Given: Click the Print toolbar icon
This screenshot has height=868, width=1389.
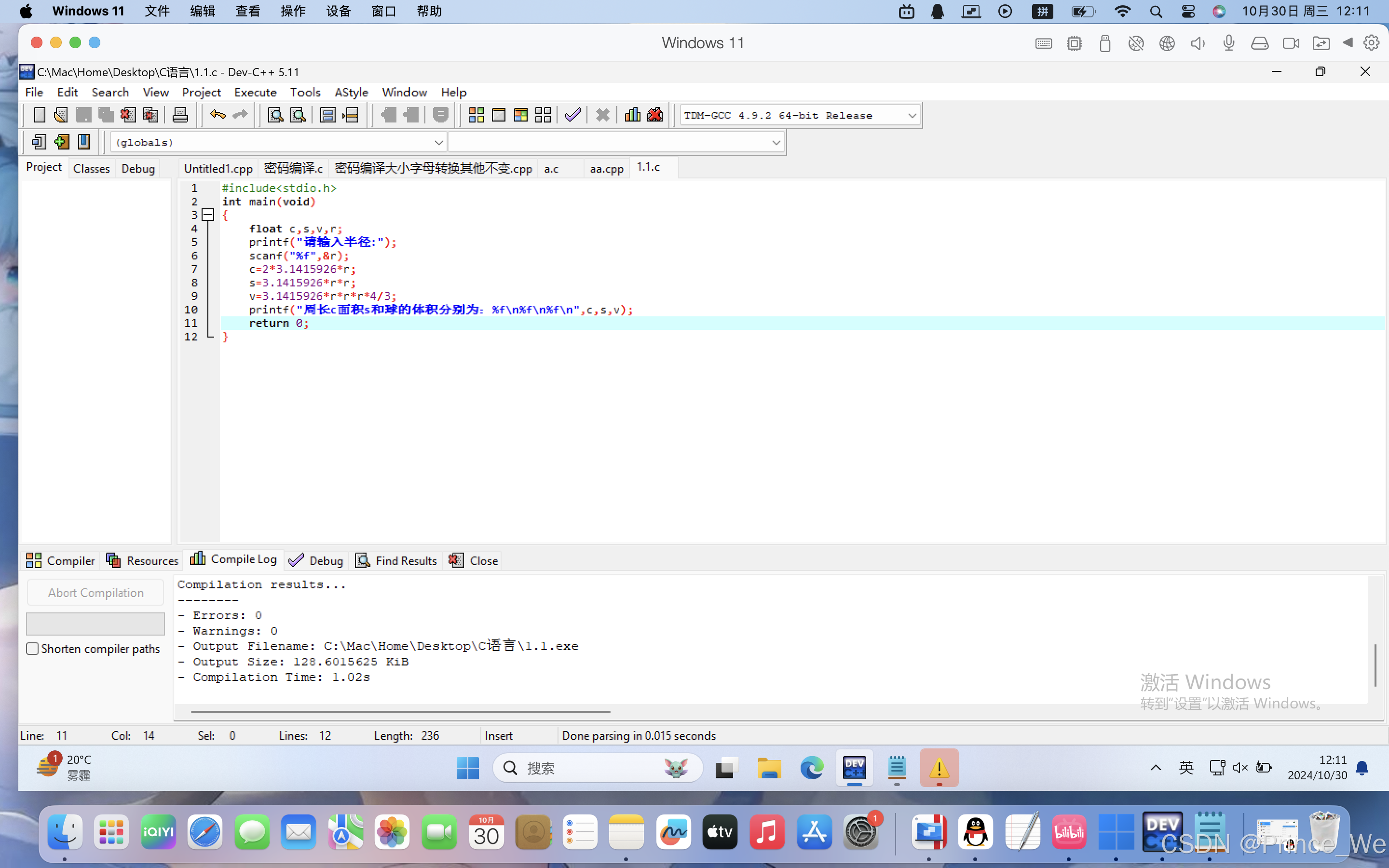Looking at the screenshot, I should (180, 115).
